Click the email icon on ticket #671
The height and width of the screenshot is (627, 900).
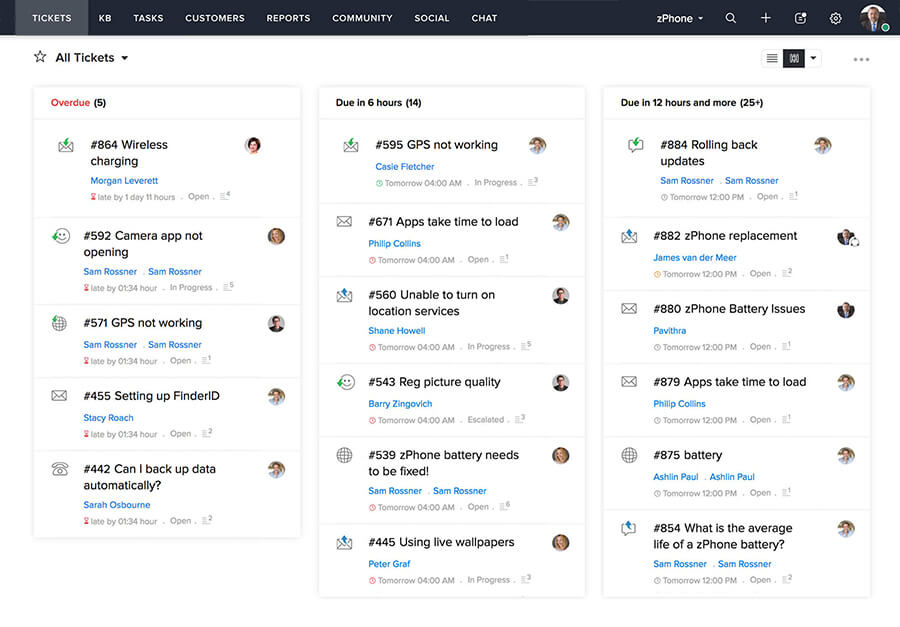point(344,222)
